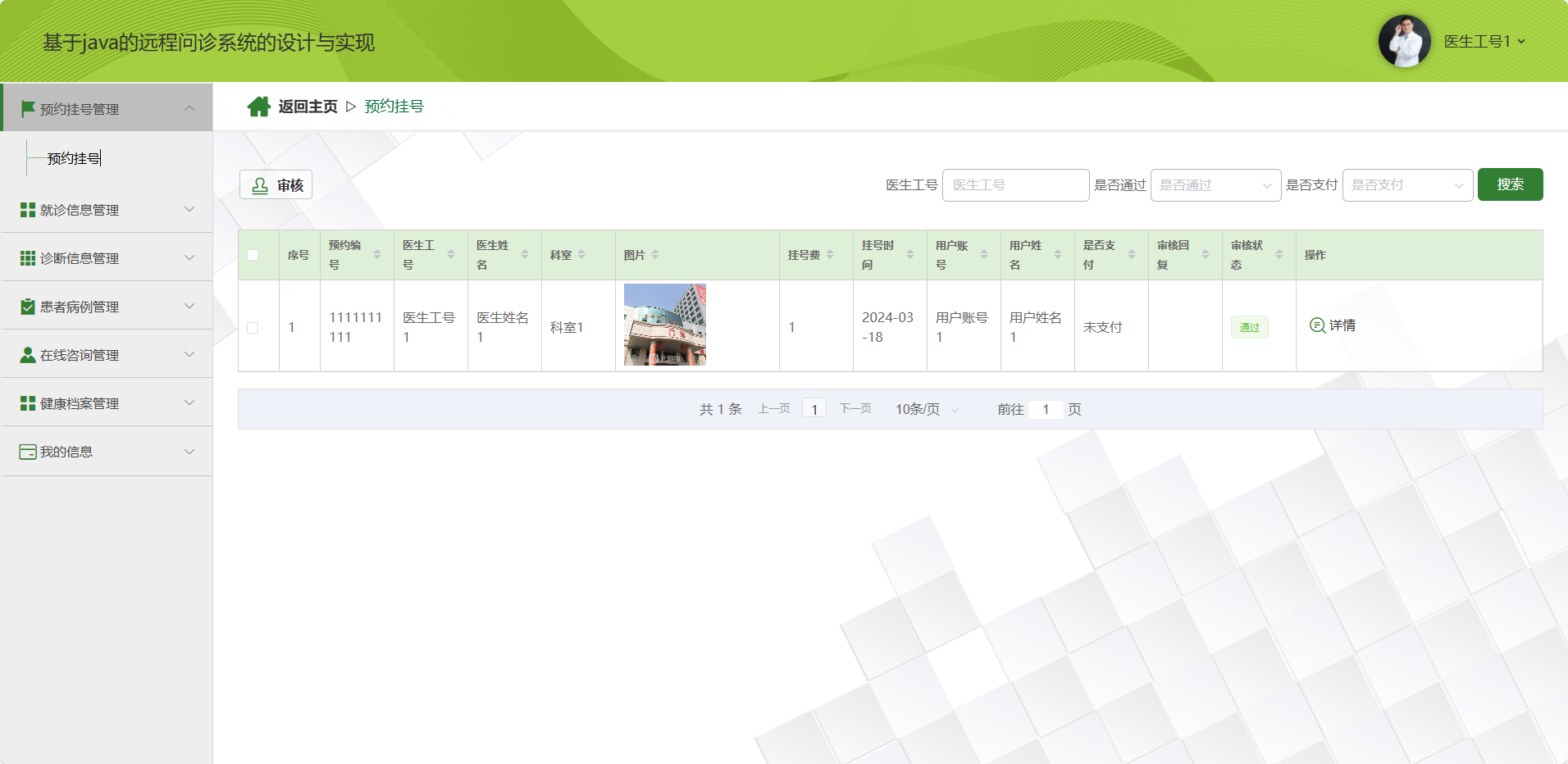Click the grid icon beside 就诊信息管理

[28, 210]
